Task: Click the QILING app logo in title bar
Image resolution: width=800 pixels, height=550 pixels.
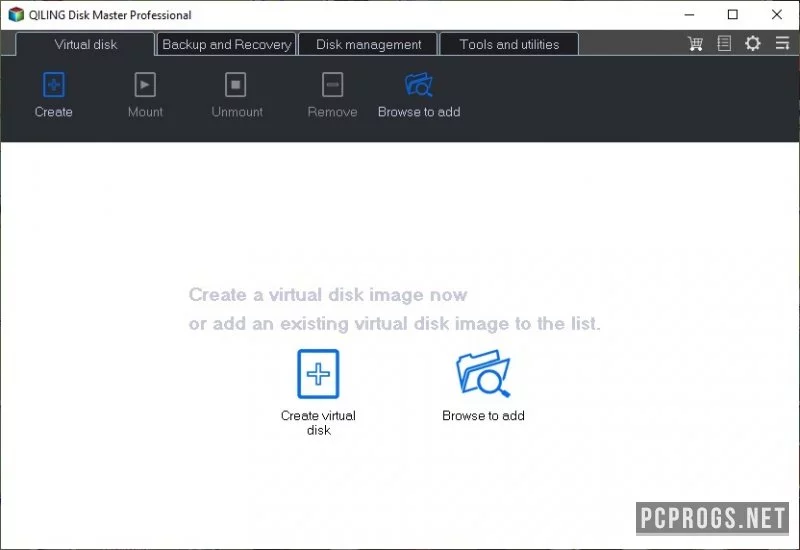Action: tap(16, 15)
